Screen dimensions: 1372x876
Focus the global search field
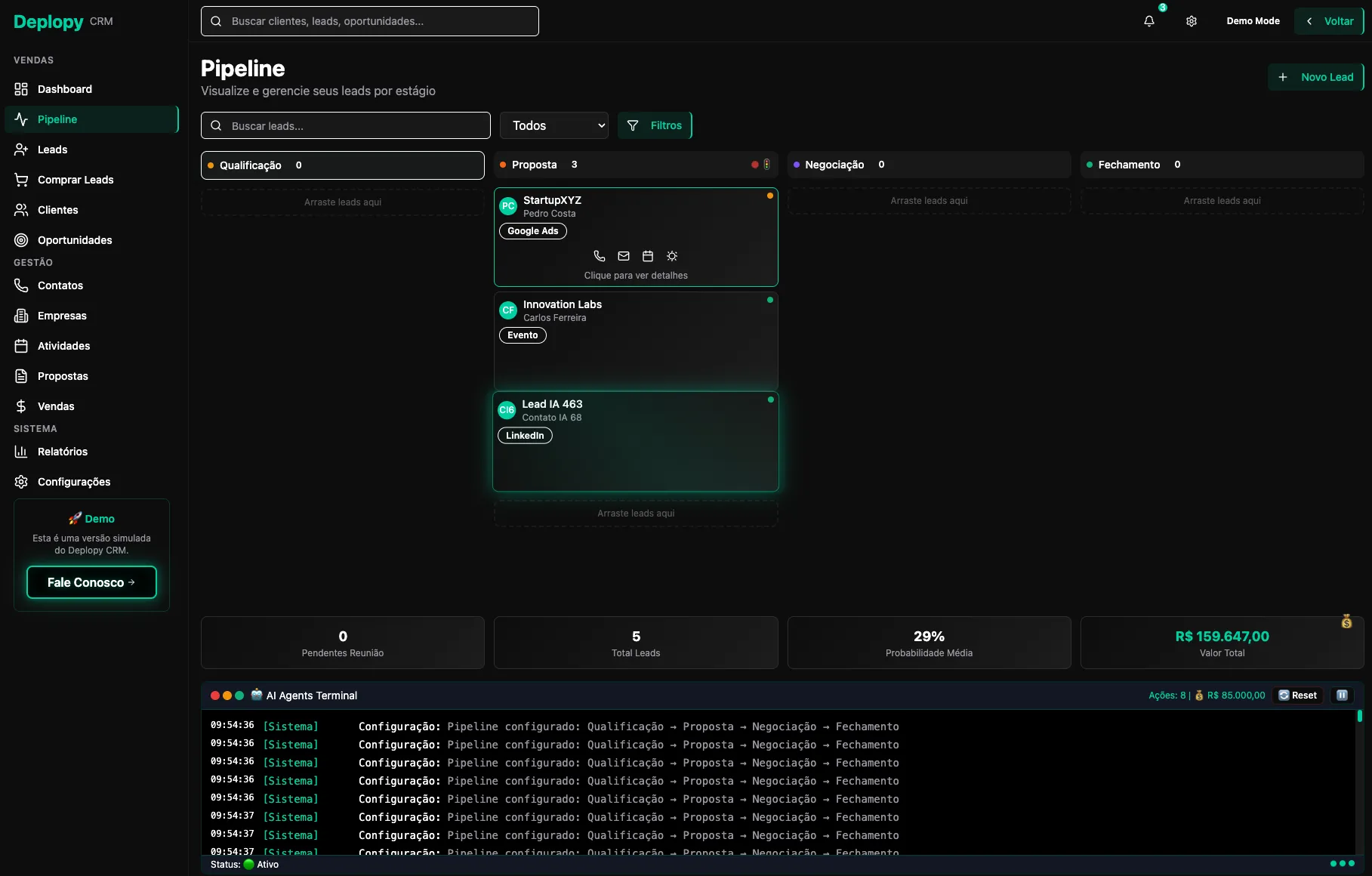[x=370, y=21]
